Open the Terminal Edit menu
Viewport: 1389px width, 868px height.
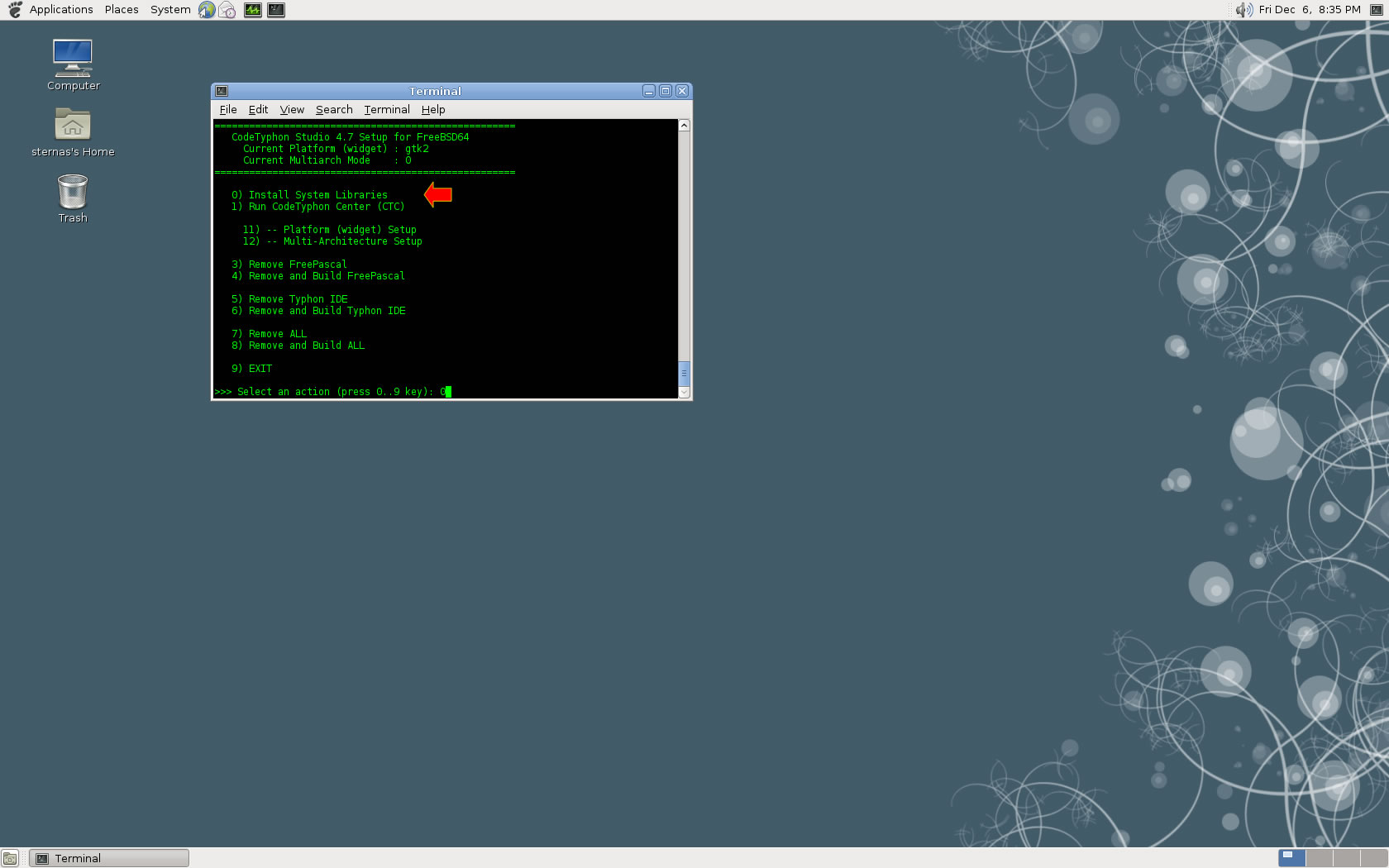258,109
